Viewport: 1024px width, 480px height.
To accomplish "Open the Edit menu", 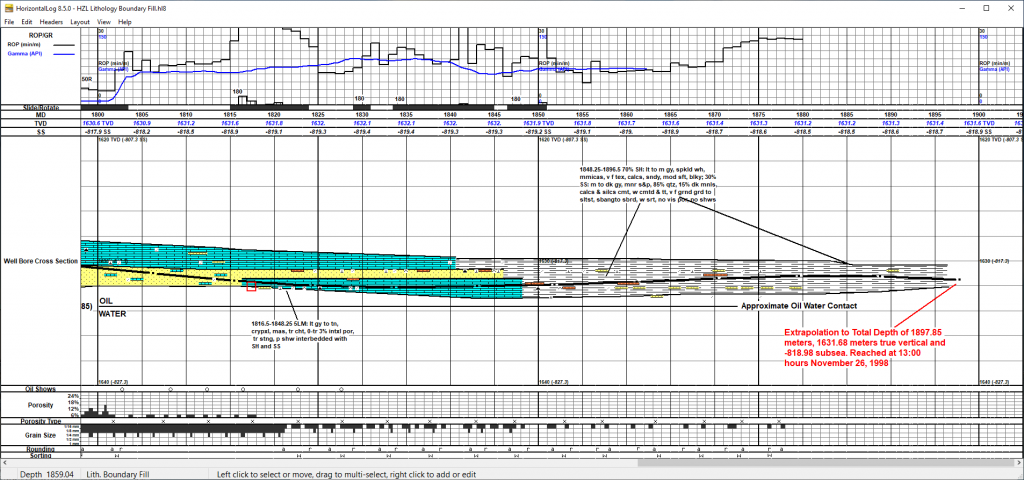I will pos(27,21).
